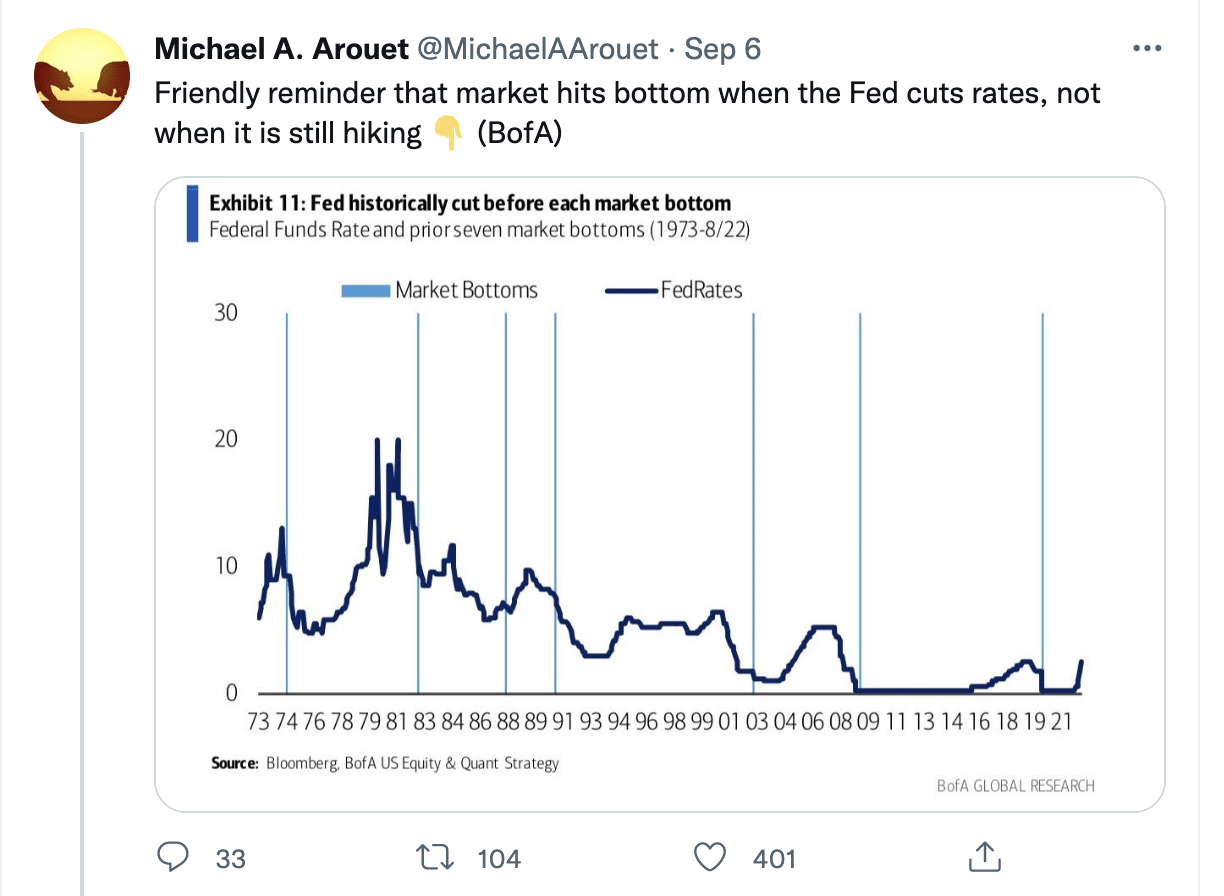Viewport: 1224px width, 896px height.
Task: Click the like count 401
Action: pos(773,858)
